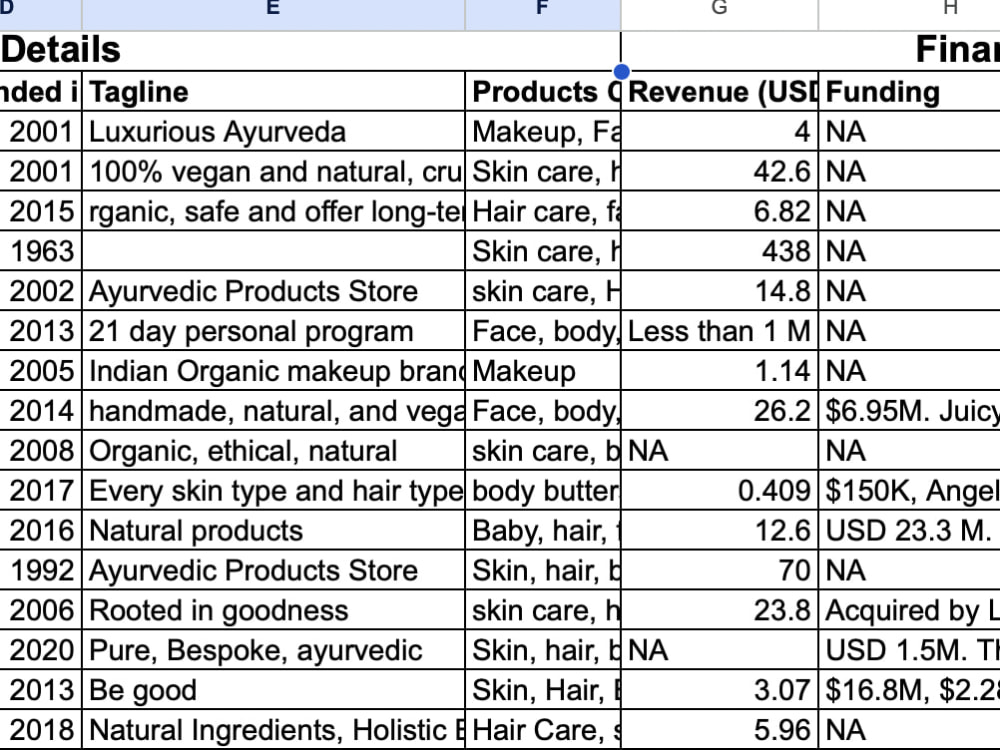1000x750 pixels.
Task: Select Rooted in goodness cell
Action: tap(274, 610)
